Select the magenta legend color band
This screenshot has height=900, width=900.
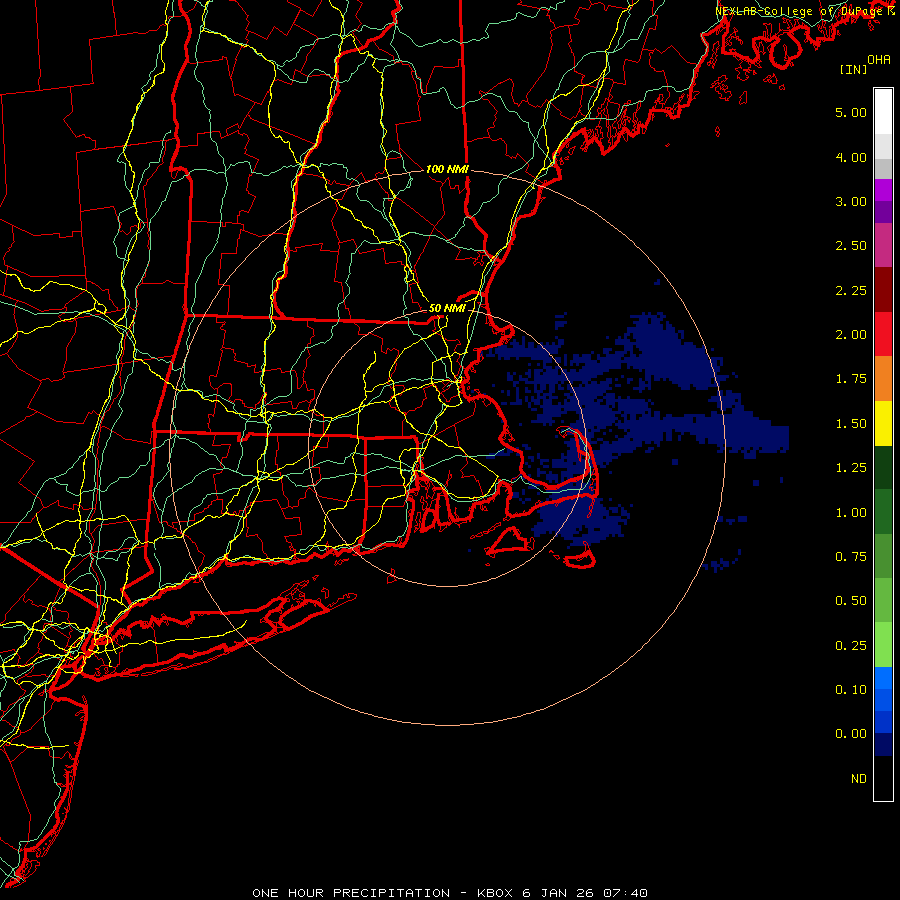(x=883, y=190)
